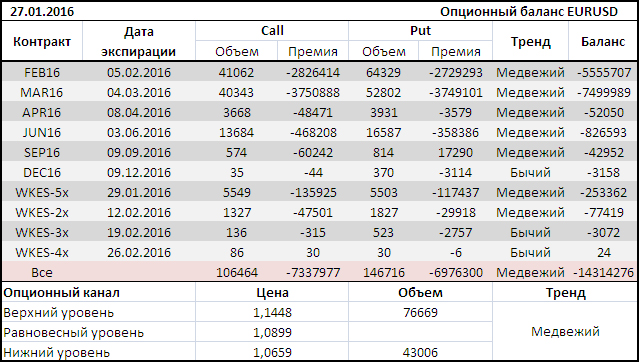This screenshot has width=639, height=362.
Task: Select the Put header cell
Action: 420,31
